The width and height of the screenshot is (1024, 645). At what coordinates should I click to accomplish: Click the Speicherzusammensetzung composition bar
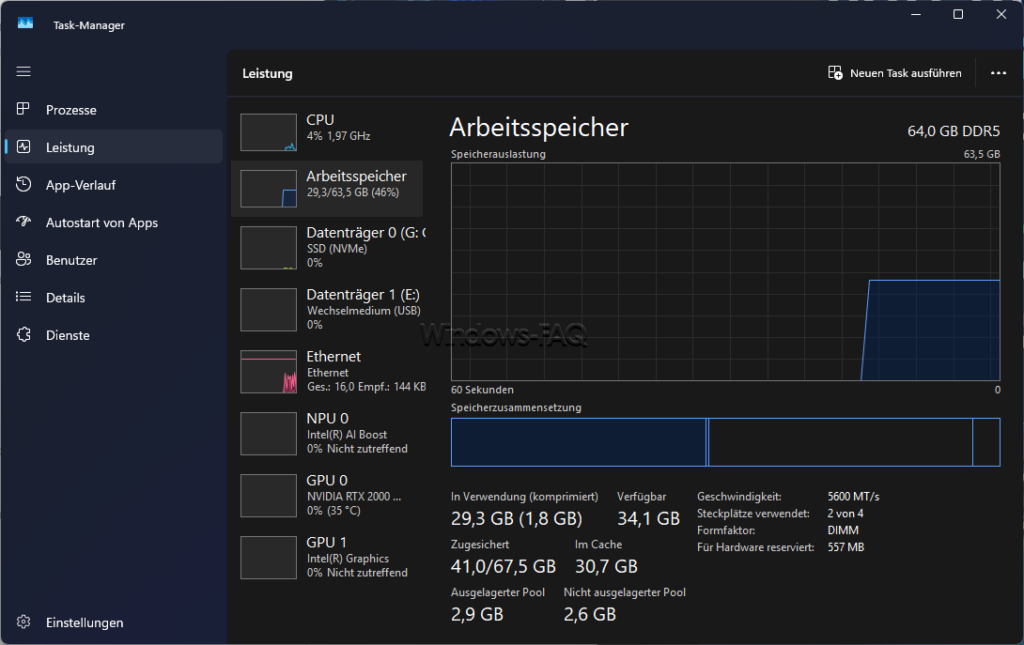click(x=726, y=442)
